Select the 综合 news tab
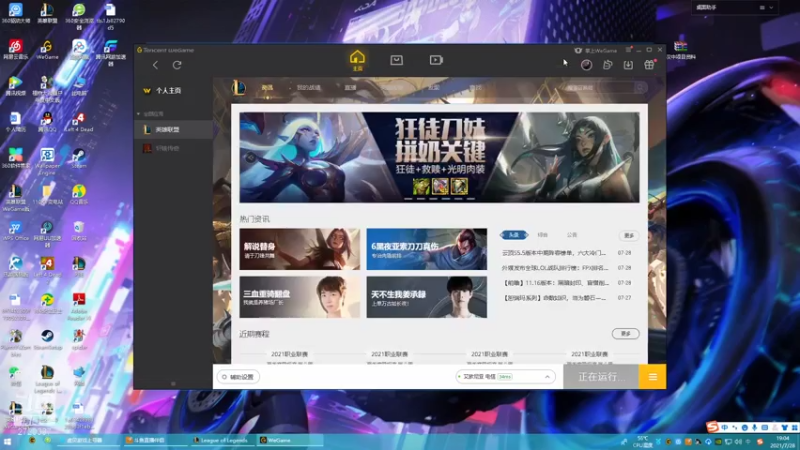The image size is (800, 450). coord(542,235)
